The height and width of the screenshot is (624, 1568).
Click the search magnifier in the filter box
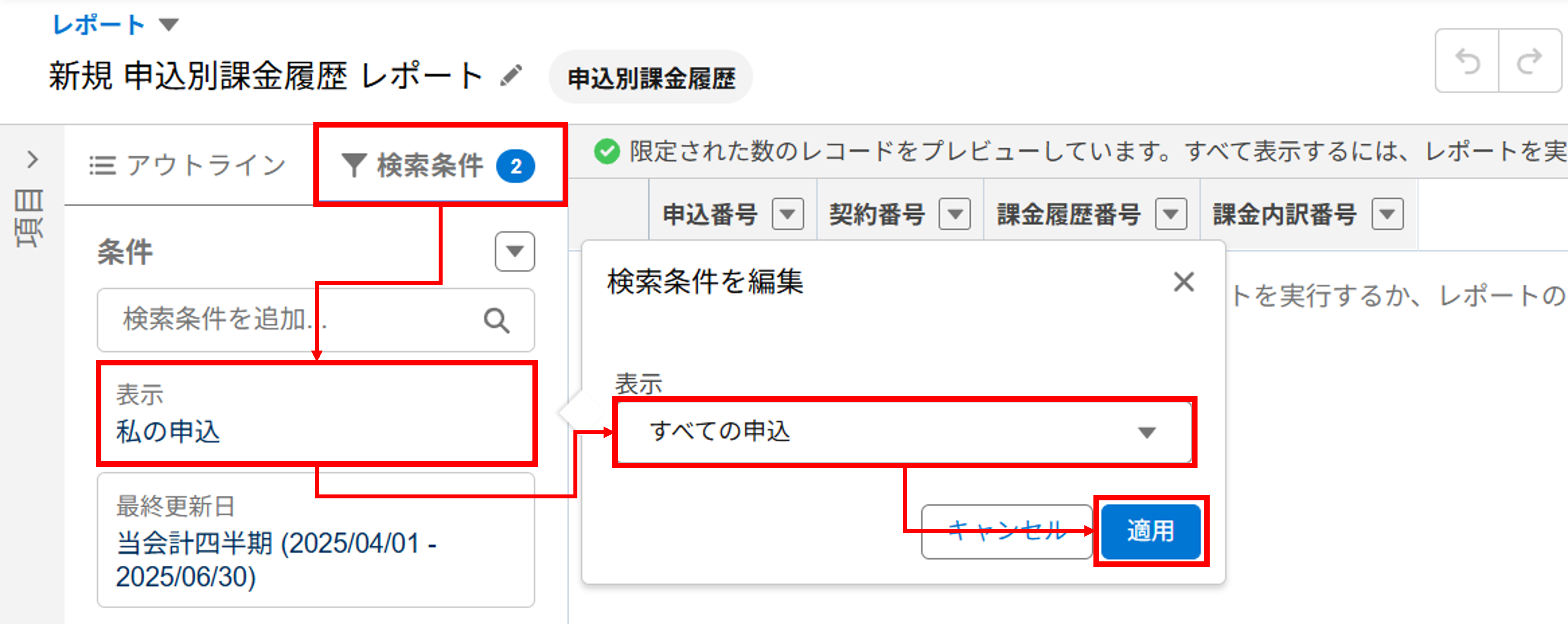pos(497,320)
